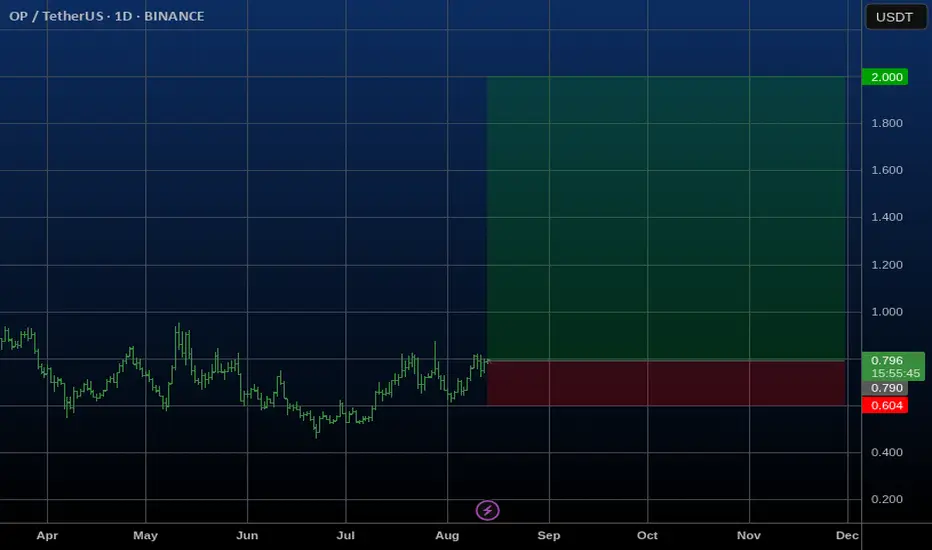Click the 15:55:45 countdown timer
Screen dimensions: 932x550
(895, 373)
